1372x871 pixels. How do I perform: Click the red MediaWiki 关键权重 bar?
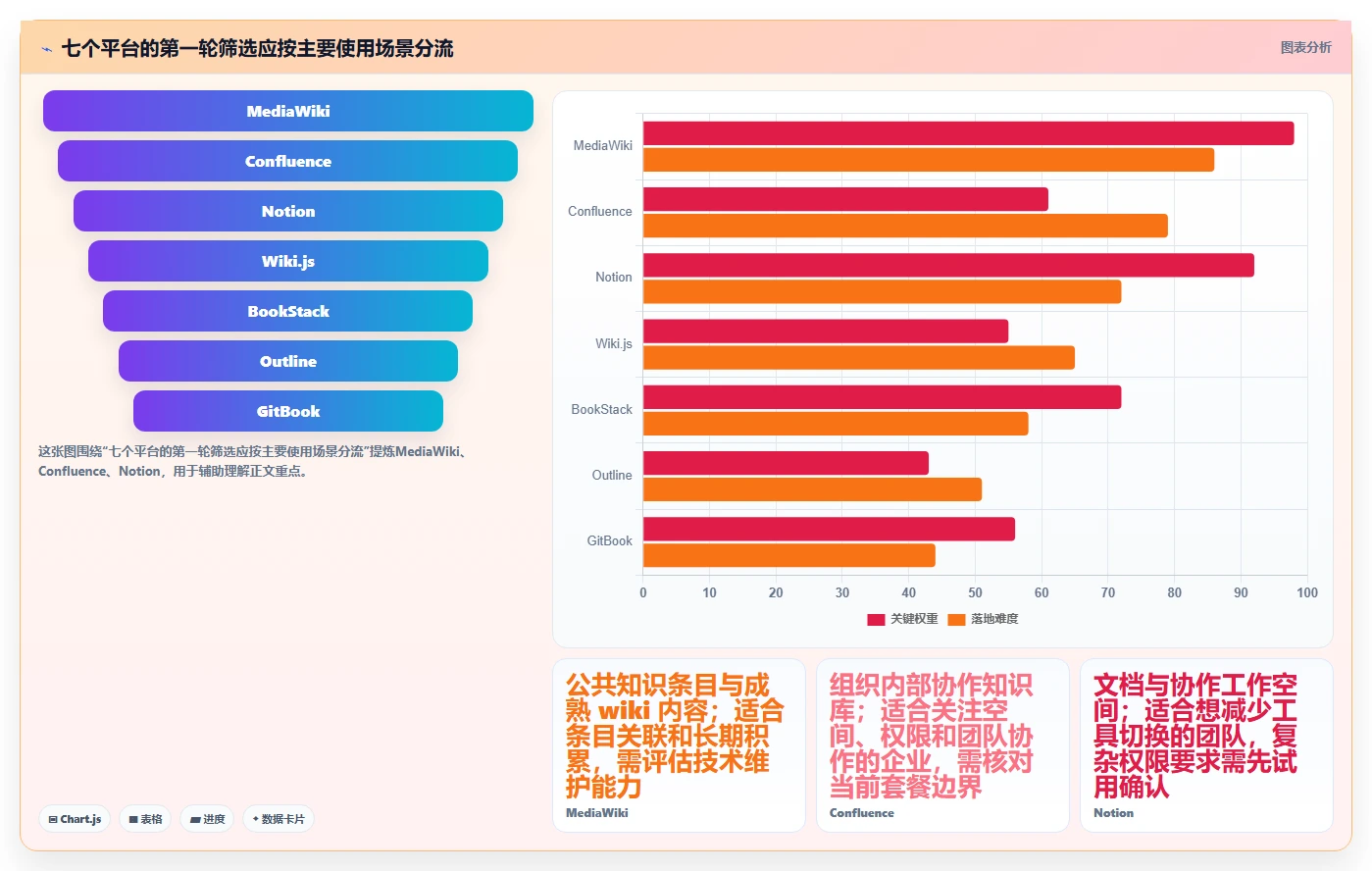pyautogui.click(x=968, y=133)
